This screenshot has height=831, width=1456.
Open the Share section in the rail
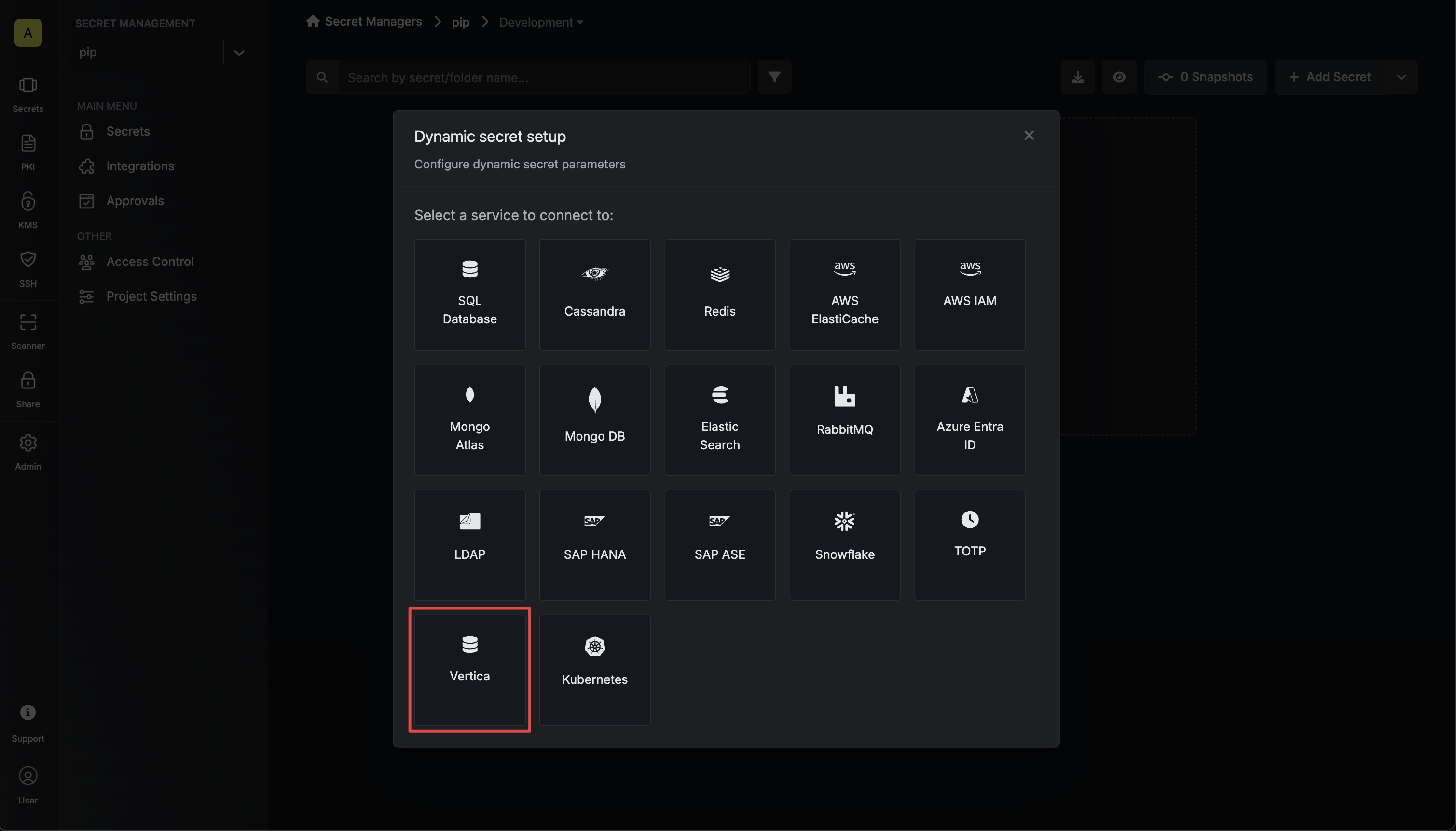28,389
